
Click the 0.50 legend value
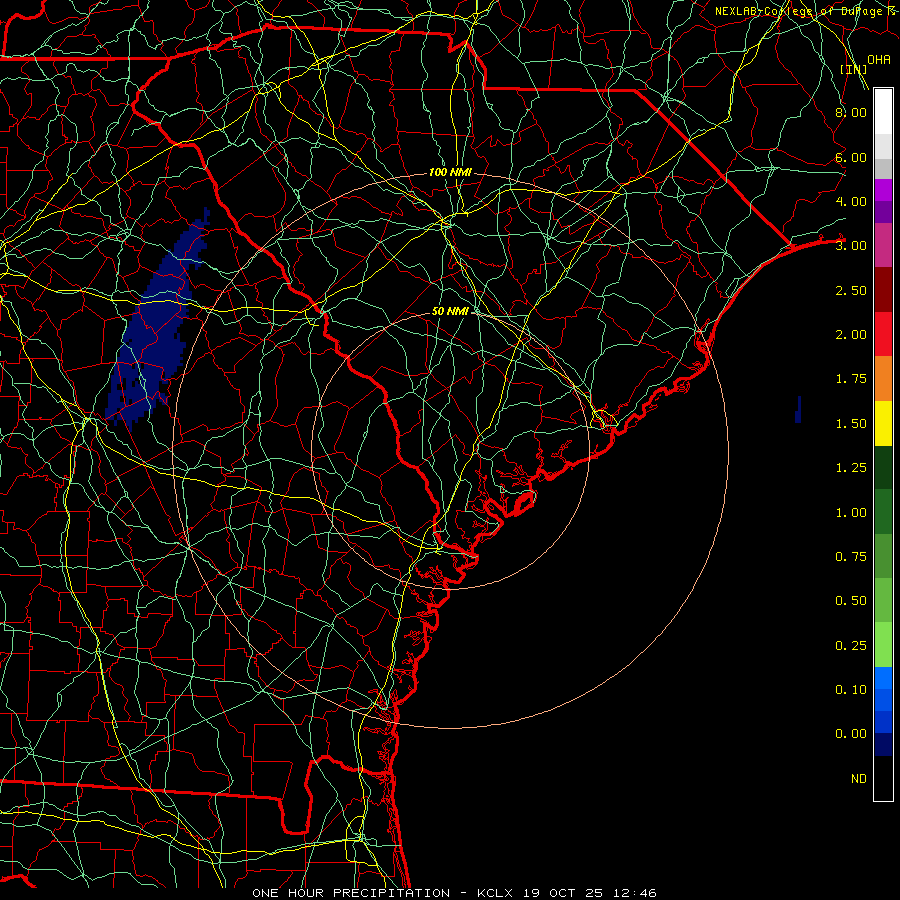851,601
